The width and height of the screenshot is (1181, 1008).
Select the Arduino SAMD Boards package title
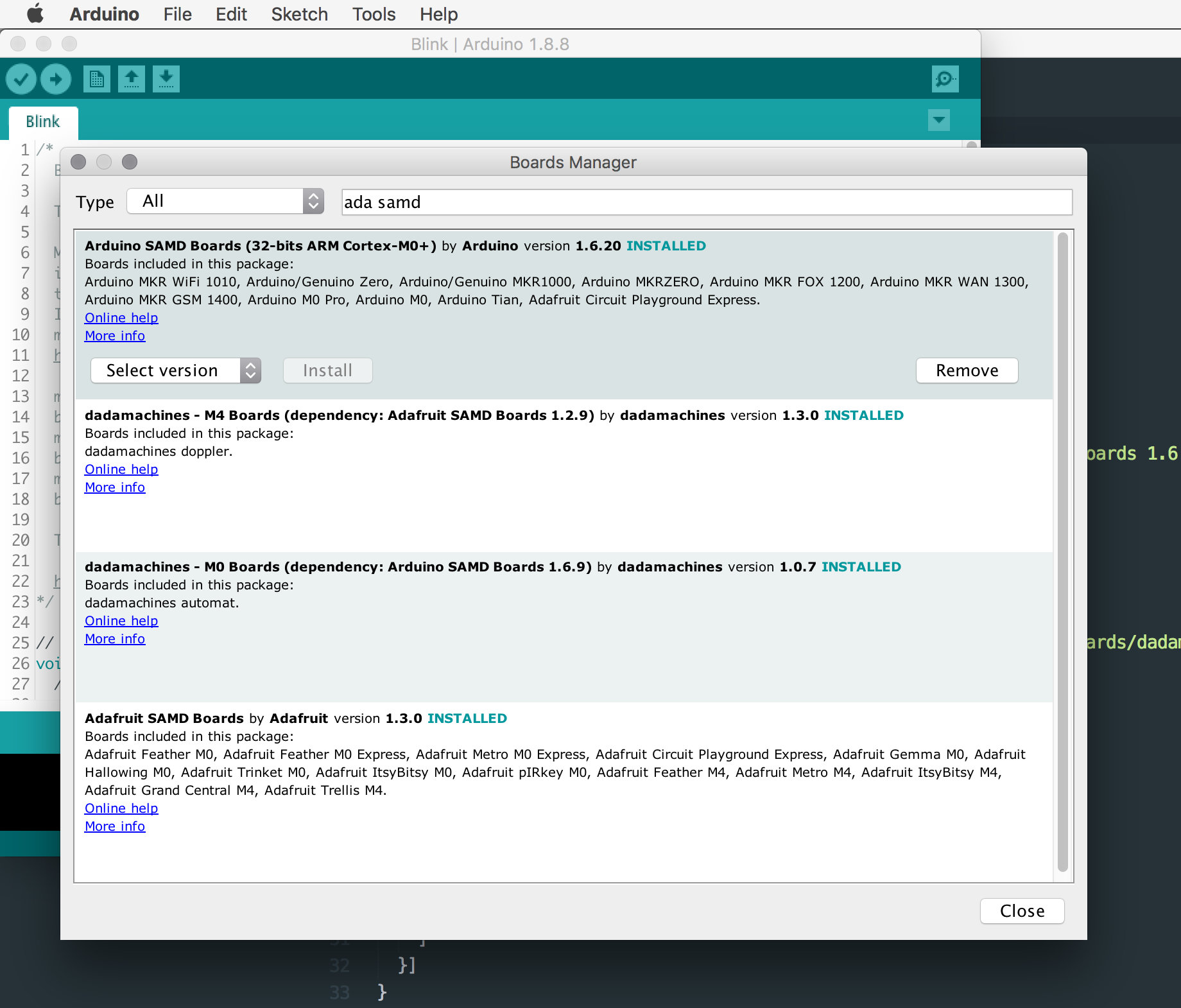(261, 246)
